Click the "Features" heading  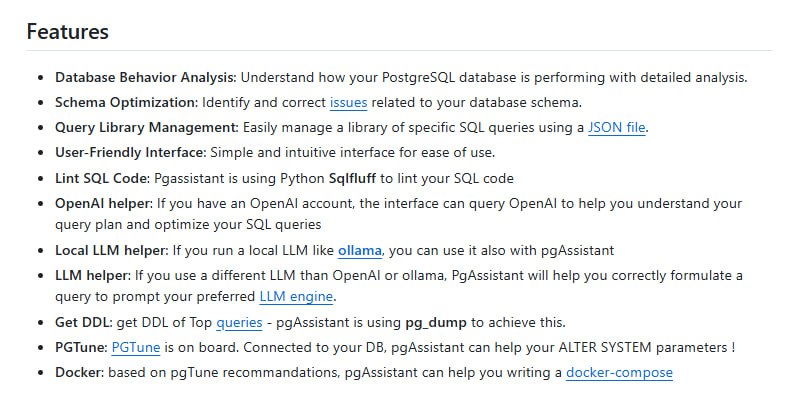pyautogui.click(x=67, y=31)
